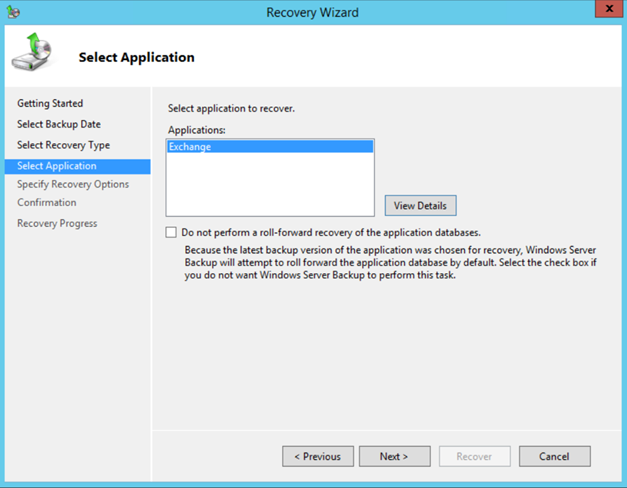Select the highlighted Select Application step
Viewport: 627px width, 488px height.
tap(57, 166)
